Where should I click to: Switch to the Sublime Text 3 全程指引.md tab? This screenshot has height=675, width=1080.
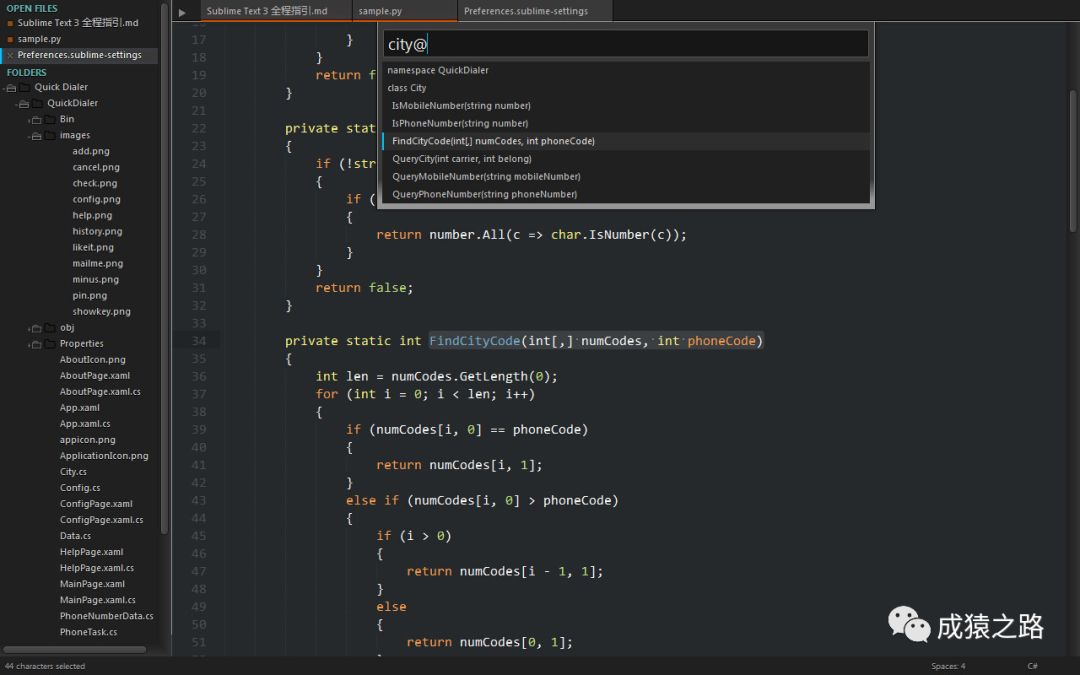coord(276,11)
